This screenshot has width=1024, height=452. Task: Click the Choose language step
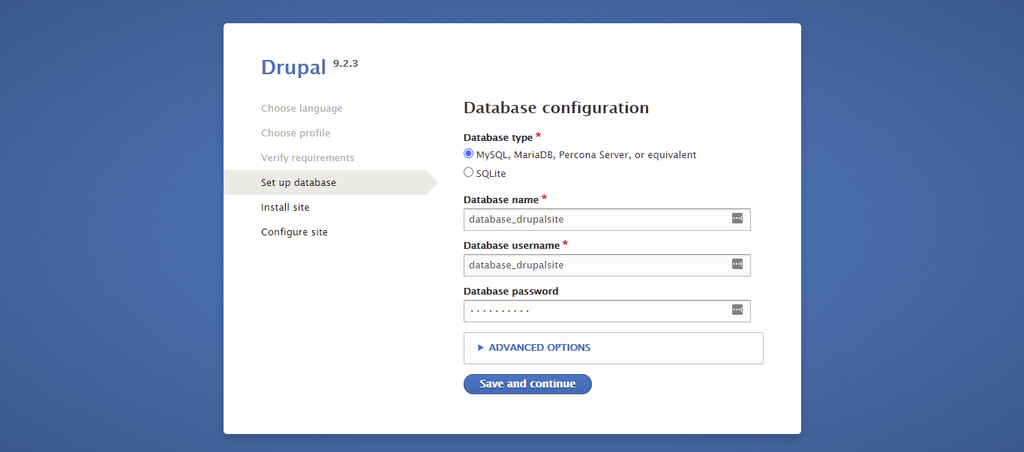(301, 108)
